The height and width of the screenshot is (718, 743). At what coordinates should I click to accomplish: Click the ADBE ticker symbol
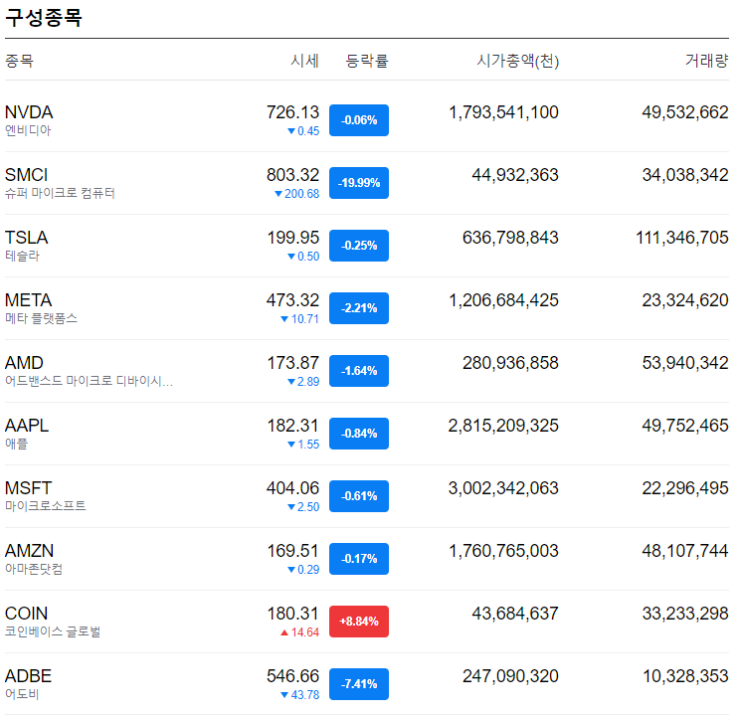(28, 676)
